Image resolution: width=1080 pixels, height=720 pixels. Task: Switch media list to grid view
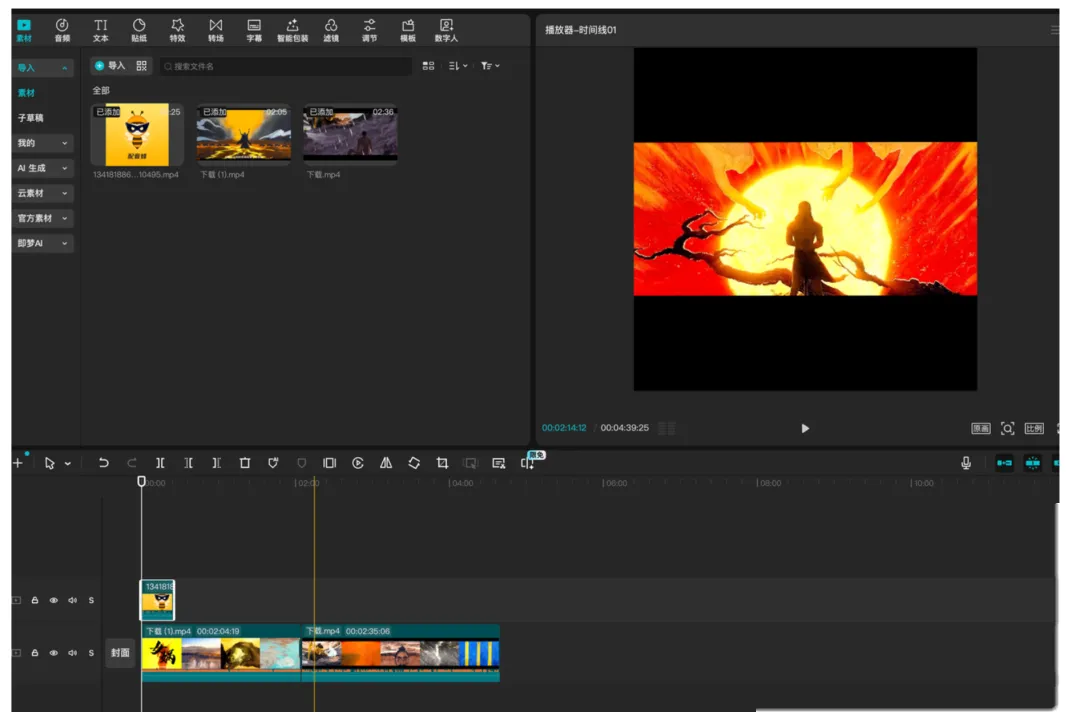[x=428, y=65]
